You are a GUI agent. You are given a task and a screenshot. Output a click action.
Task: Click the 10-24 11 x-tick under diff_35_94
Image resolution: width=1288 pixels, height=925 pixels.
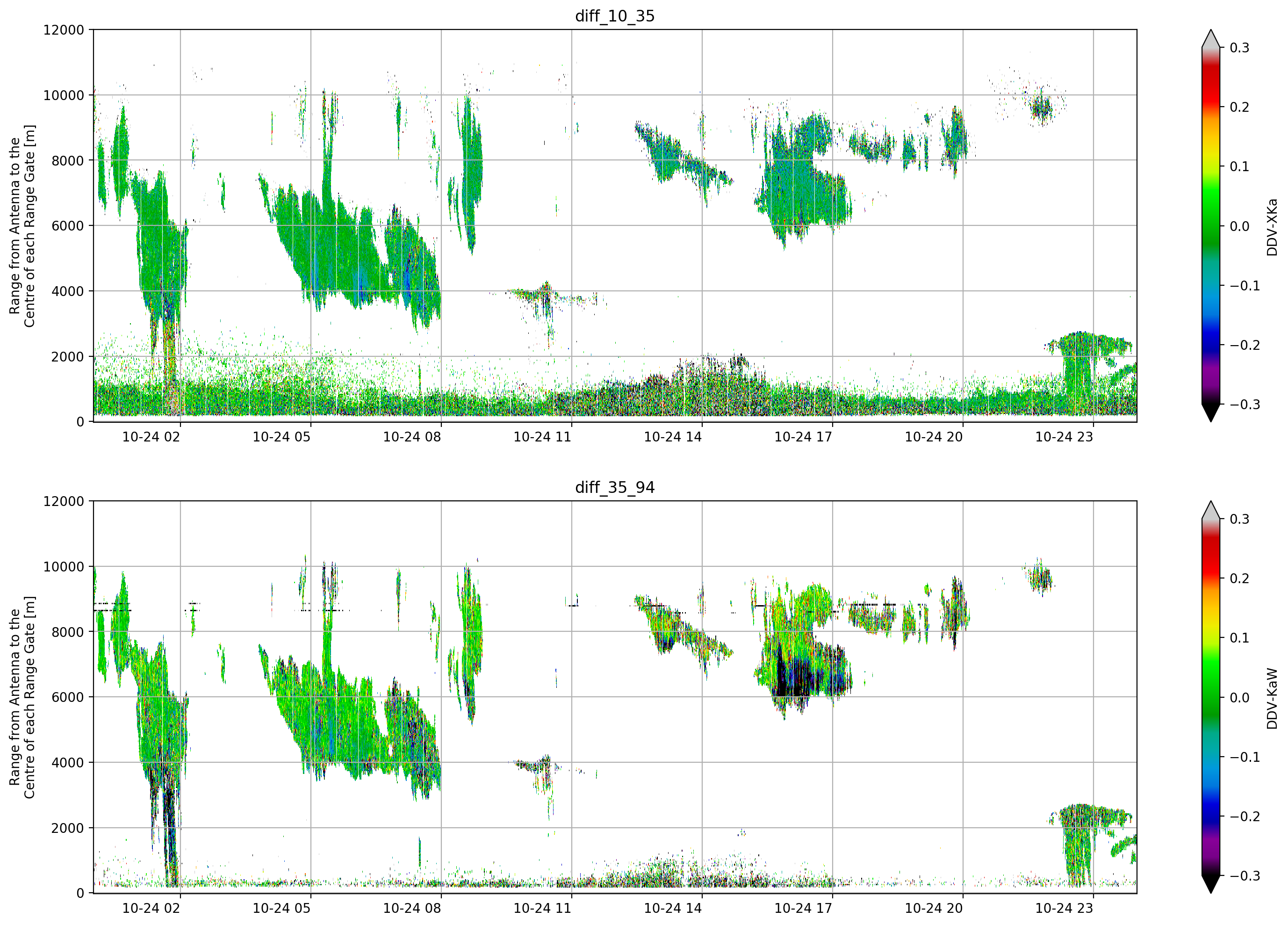(x=542, y=909)
